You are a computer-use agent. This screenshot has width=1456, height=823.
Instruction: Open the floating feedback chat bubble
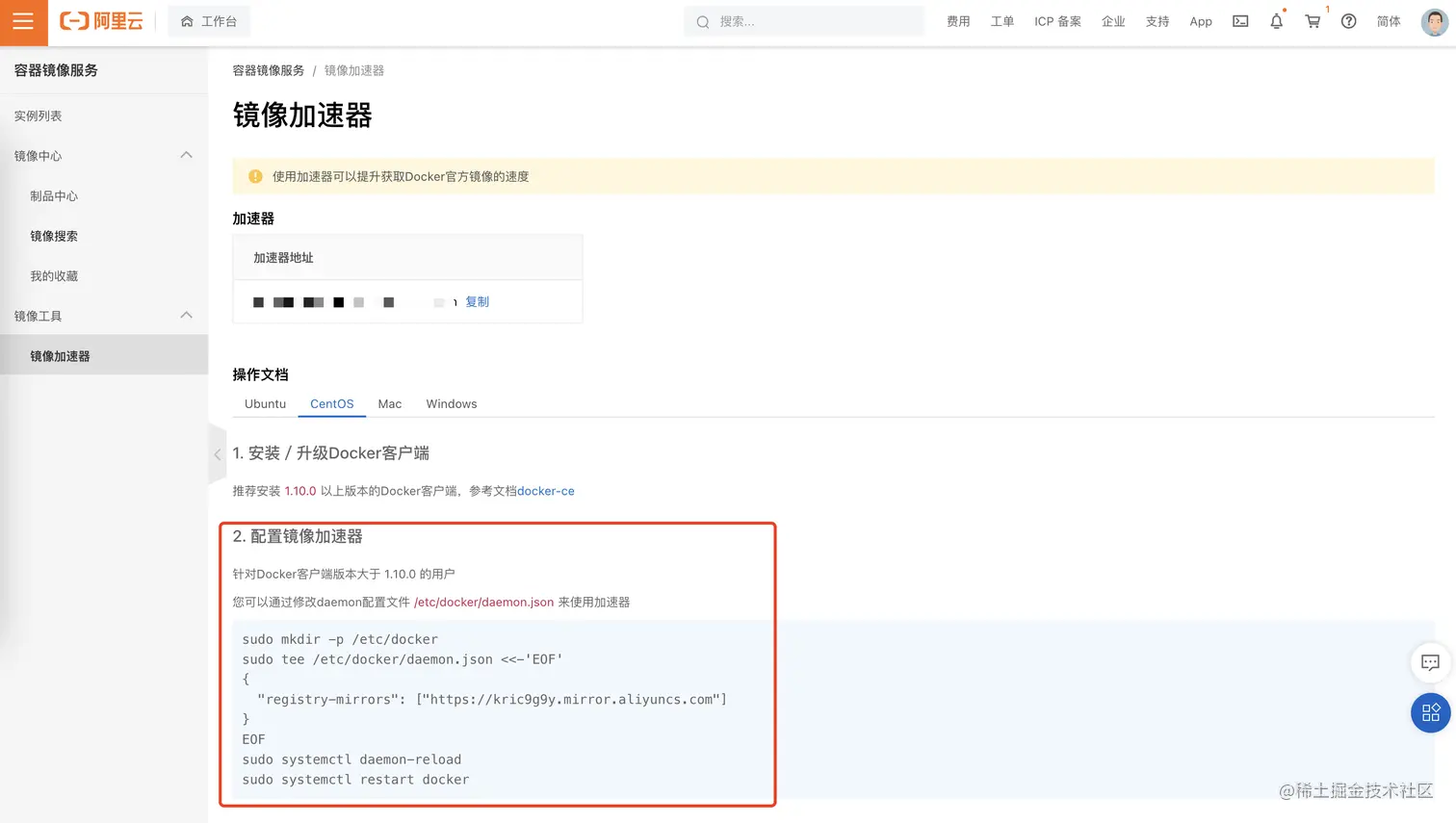pyautogui.click(x=1429, y=663)
